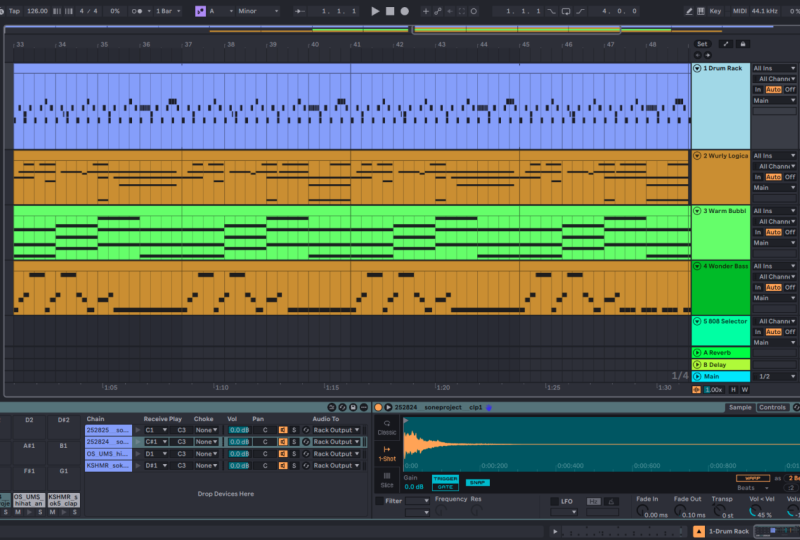
Task: Open All Ins dropdown on Drum Rack track
Action: [x=774, y=68]
